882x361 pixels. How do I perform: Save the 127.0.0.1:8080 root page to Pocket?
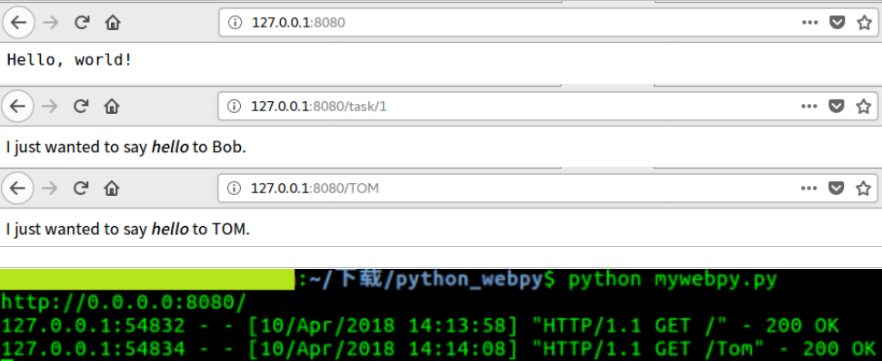(838, 22)
